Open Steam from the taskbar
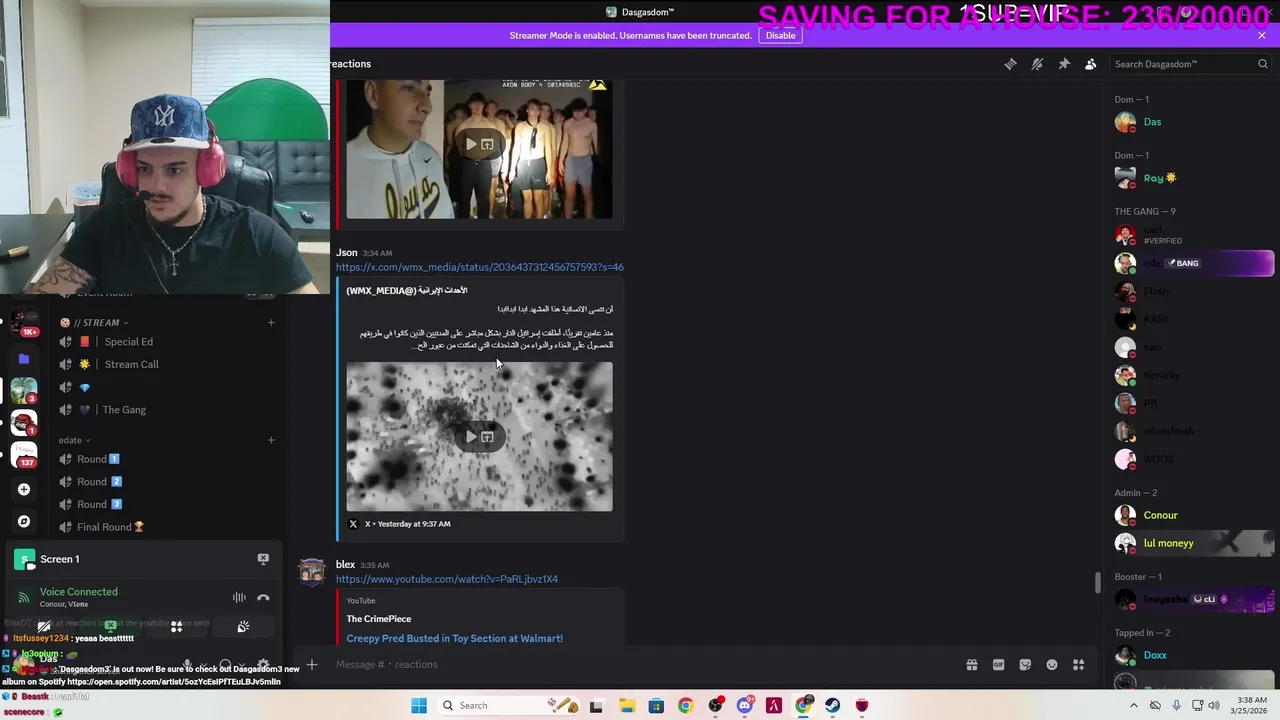The width and height of the screenshot is (1280, 720). pos(832,705)
